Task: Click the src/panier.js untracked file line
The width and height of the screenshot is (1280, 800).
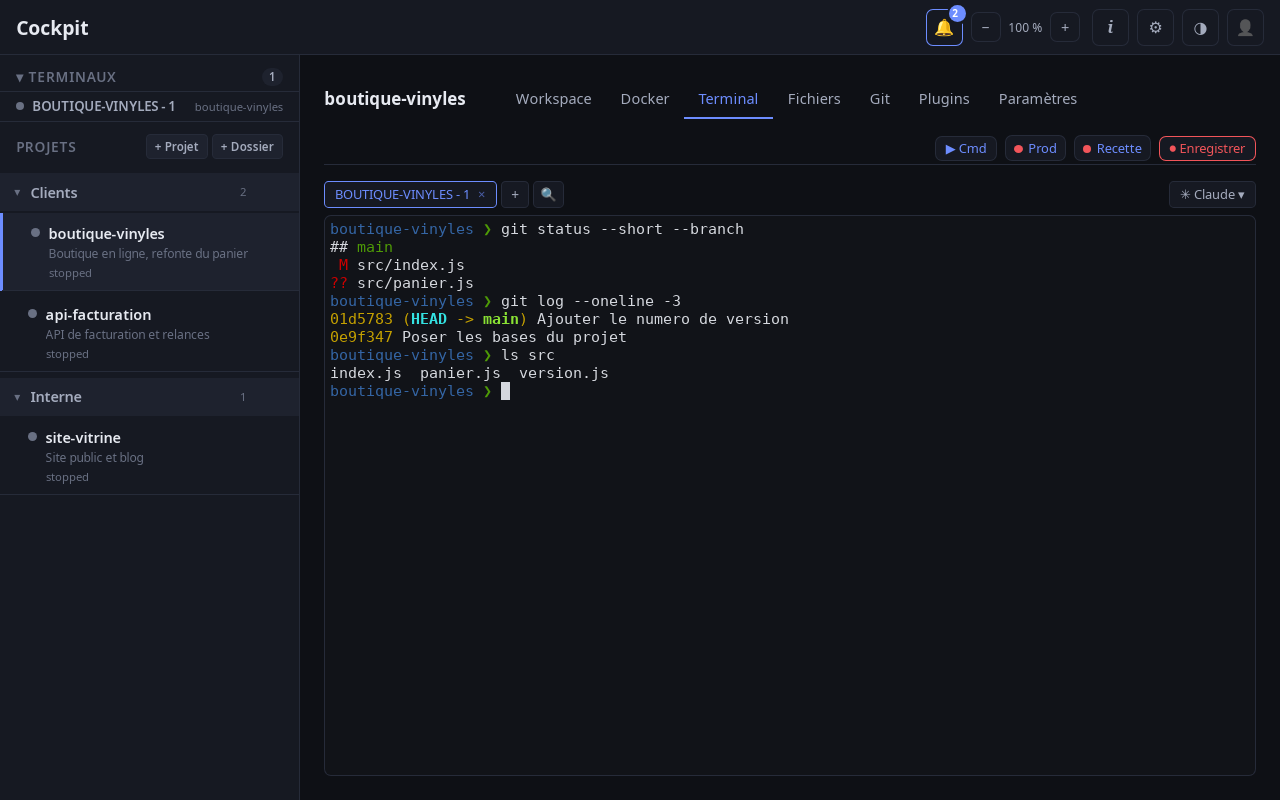Action: pos(402,283)
